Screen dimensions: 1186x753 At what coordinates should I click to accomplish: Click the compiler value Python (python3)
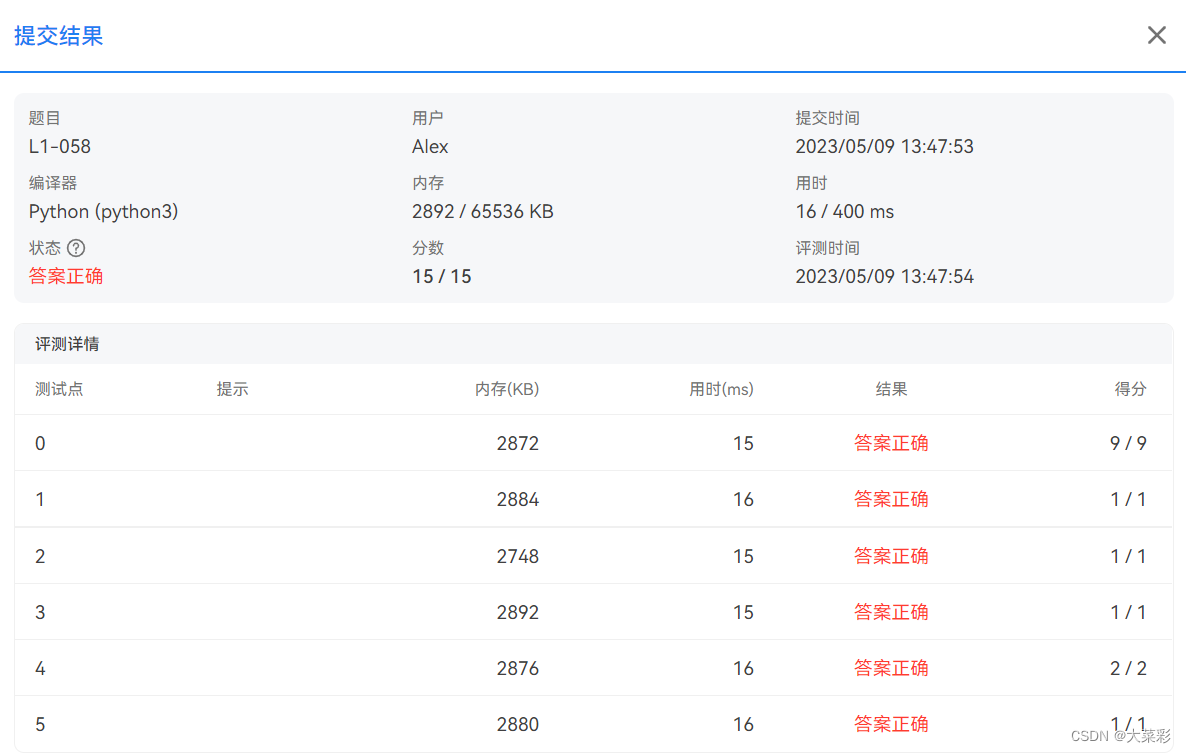[x=104, y=212]
